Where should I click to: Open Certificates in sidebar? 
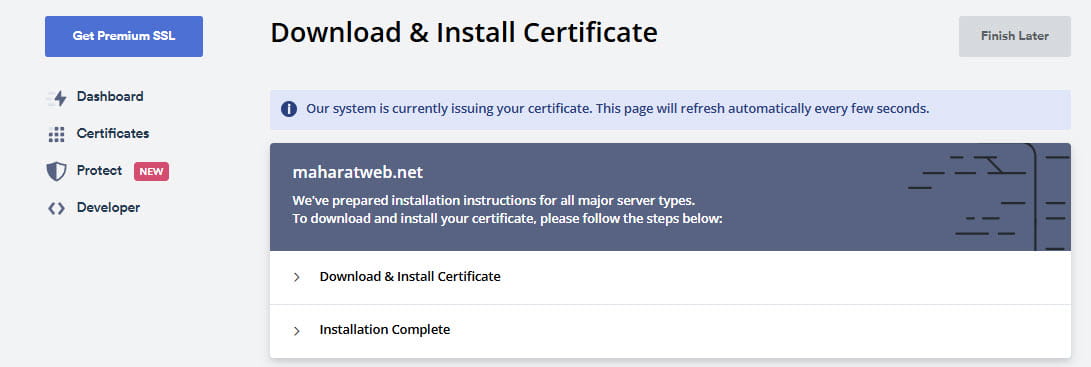[113, 134]
